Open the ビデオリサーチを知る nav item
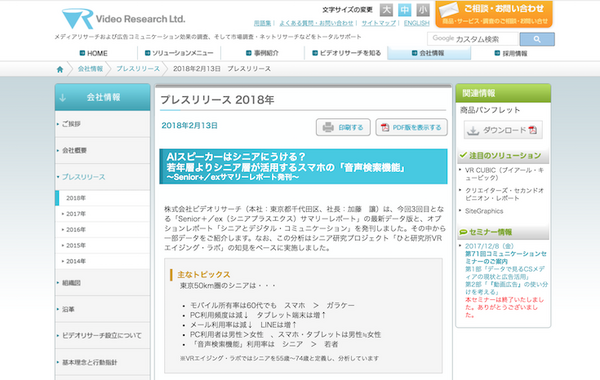The image size is (600, 380). 347,53
